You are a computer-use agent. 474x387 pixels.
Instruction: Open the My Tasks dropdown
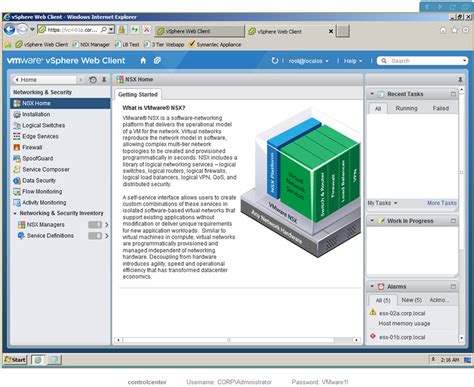pyautogui.click(x=382, y=203)
